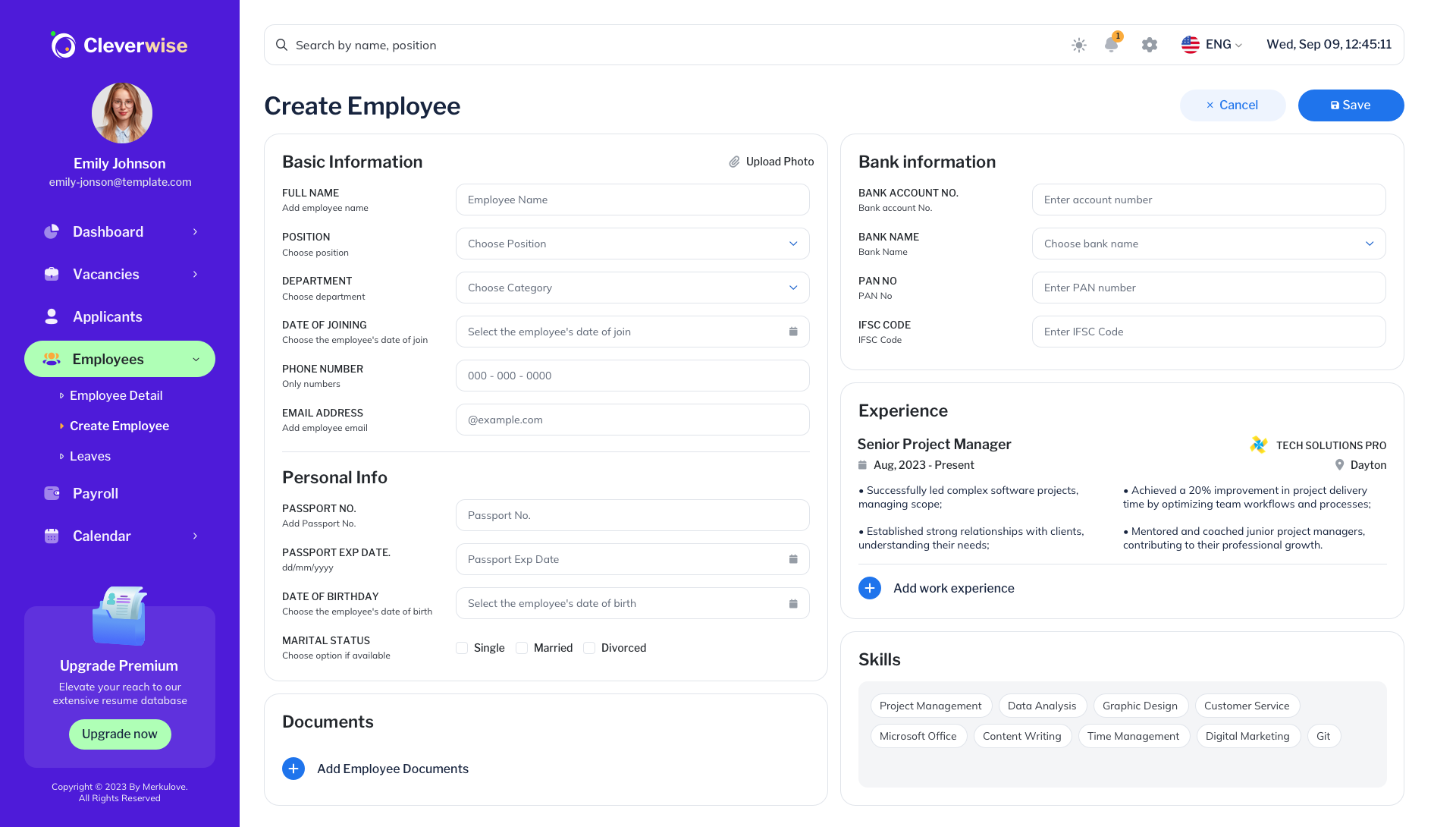The image size is (1456, 827).
Task: Click the Upload Photo paperclip icon
Action: click(x=733, y=162)
